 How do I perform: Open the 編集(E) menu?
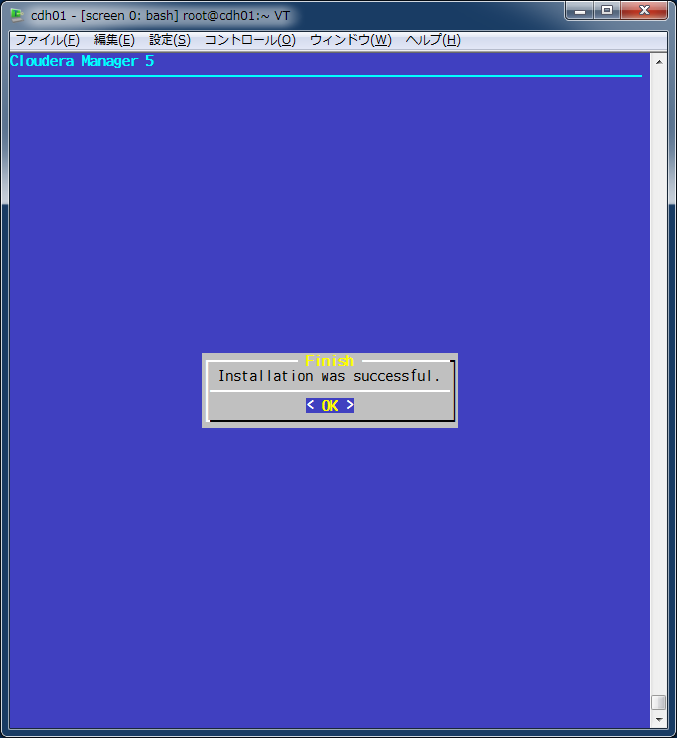pyautogui.click(x=114, y=40)
